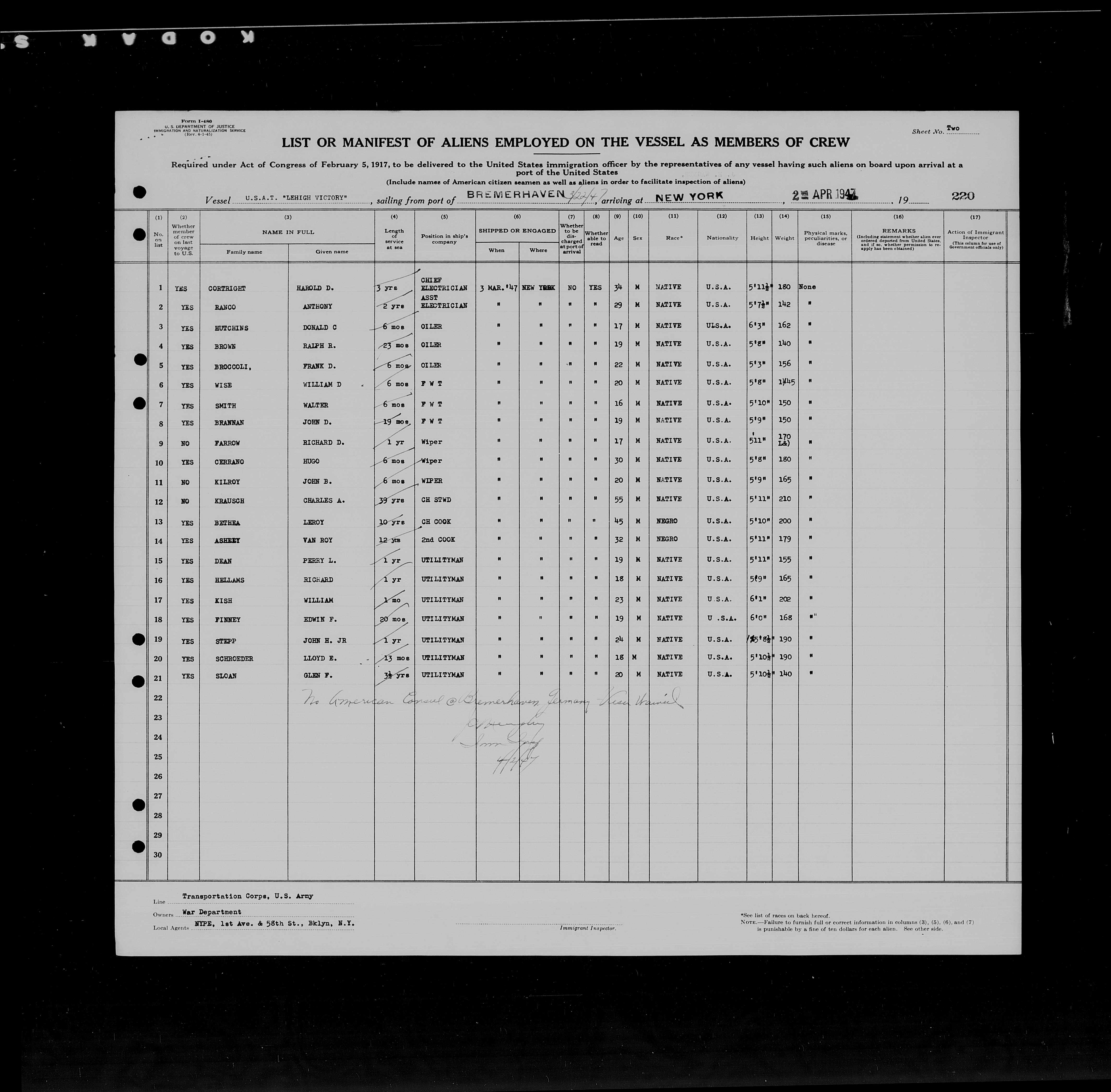The image size is (1111, 1092).
Task: Click family name BETHEA
Action: click(x=227, y=523)
